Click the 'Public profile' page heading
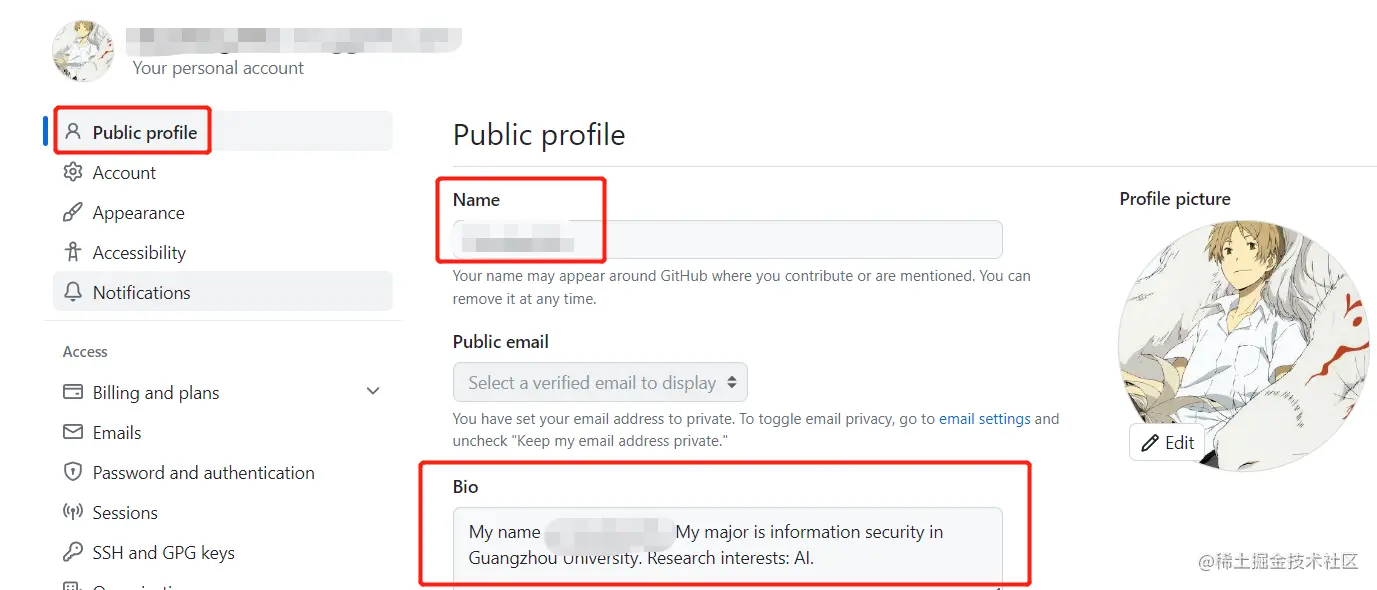The height and width of the screenshot is (590, 1377). (539, 135)
